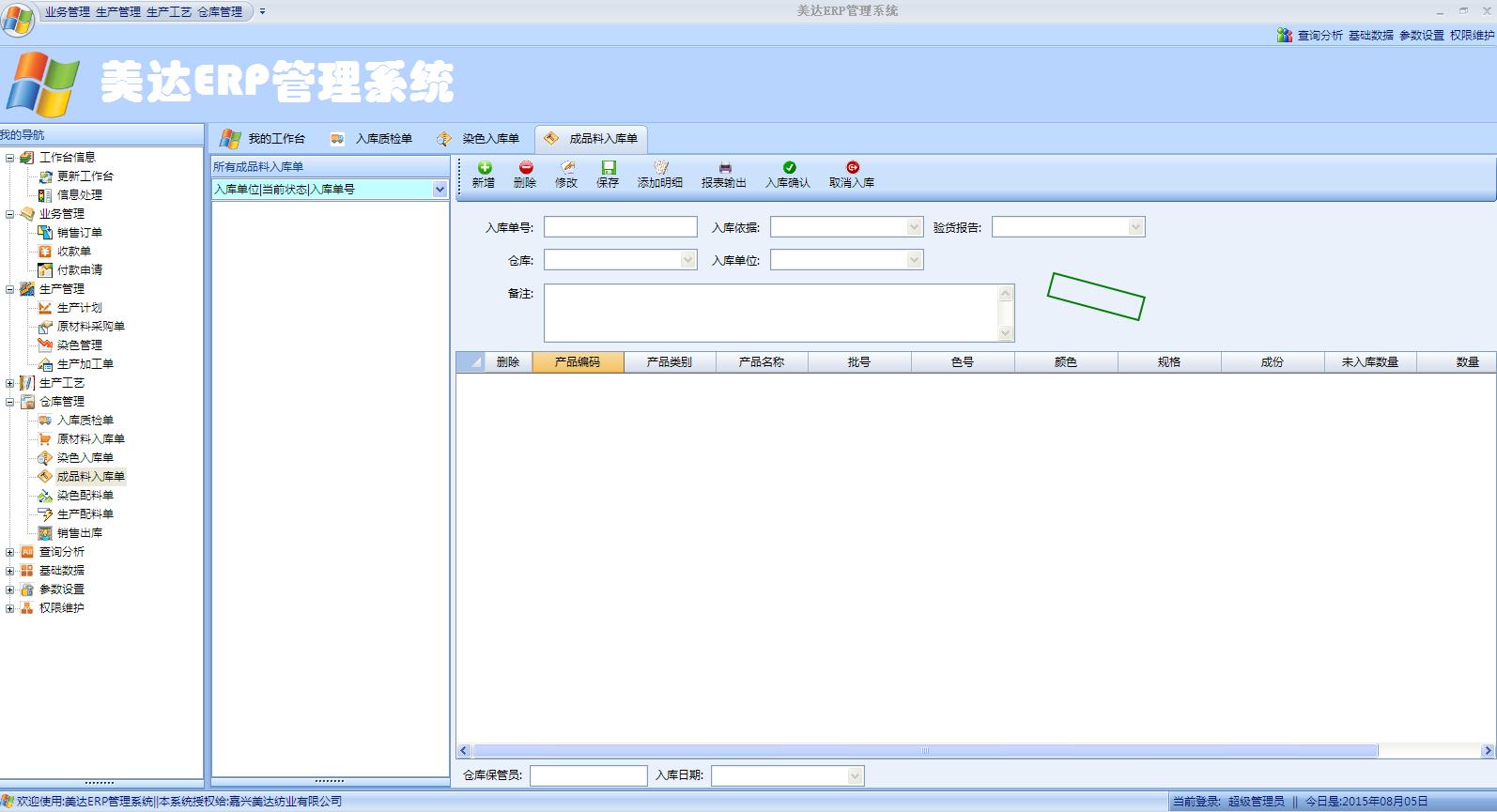Screen dimensions: 1497x812
Task: Click the 新增 (Add) toolbar icon
Action: point(484,168)
